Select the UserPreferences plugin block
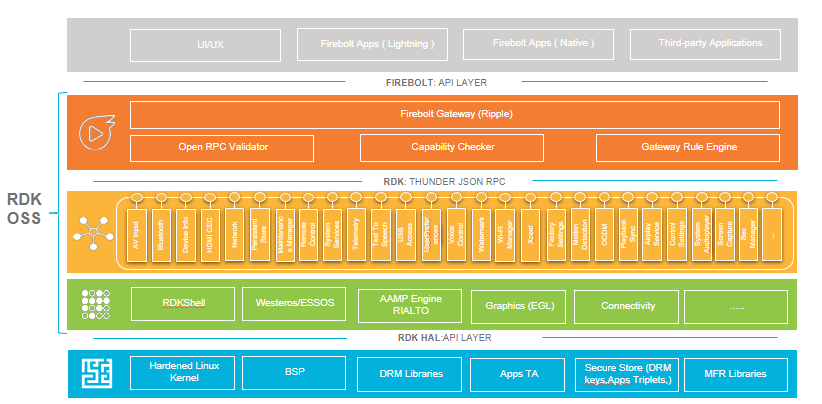 (431, 235)
